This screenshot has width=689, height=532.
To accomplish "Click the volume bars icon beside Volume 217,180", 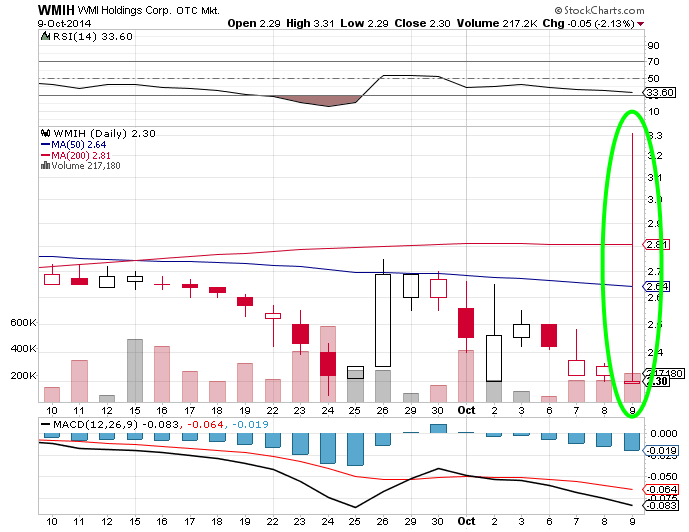I will (x=45, y=166).
